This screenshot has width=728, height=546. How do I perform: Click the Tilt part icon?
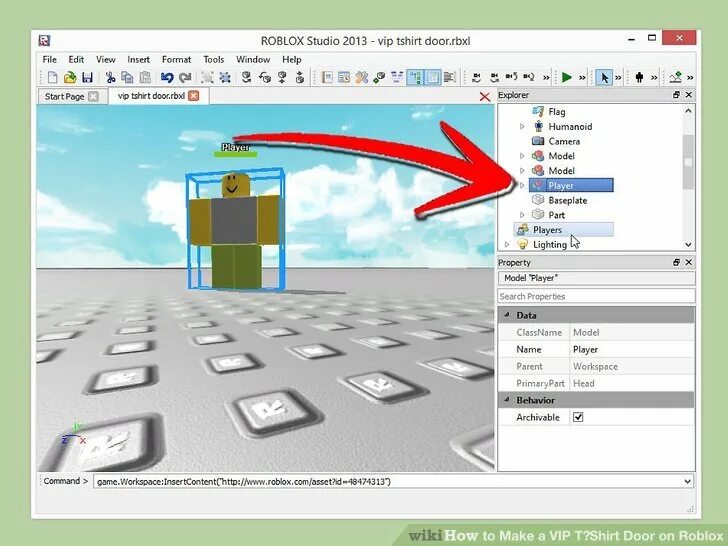click(265, 77)
